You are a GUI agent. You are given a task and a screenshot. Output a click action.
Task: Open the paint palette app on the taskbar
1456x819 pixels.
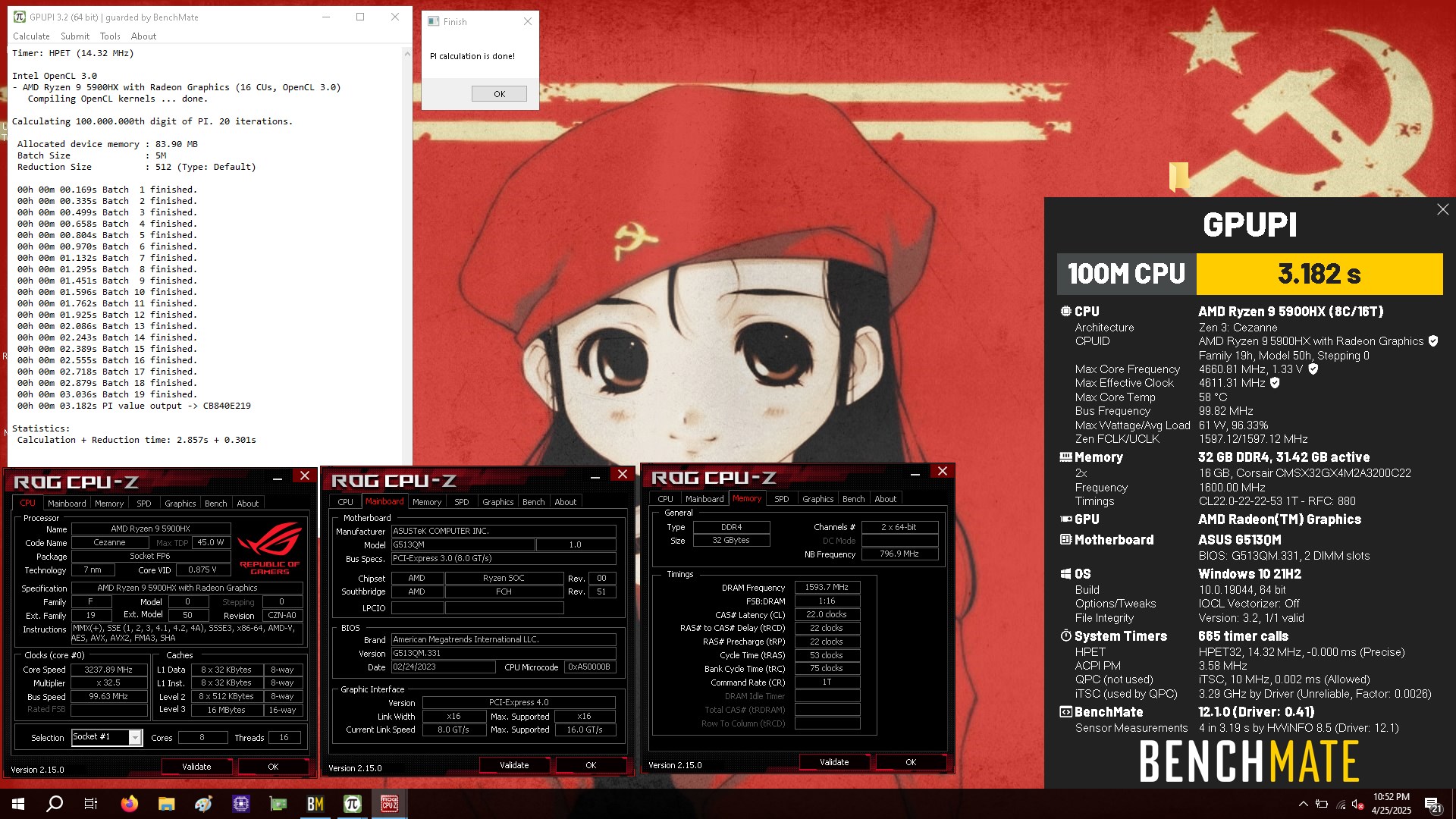tap(203, 804)
